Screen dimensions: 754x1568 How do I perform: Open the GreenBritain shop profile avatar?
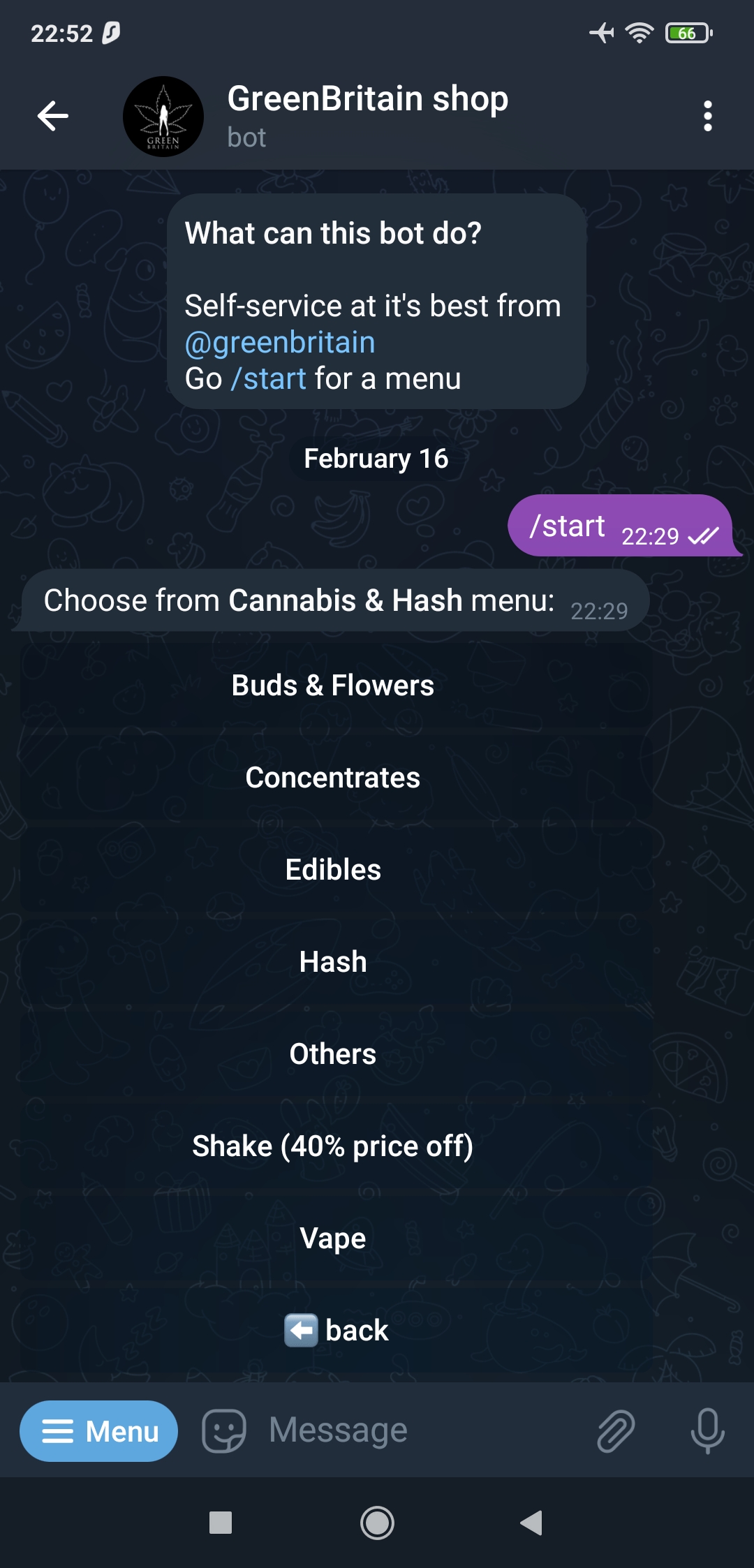pos(163,117)
